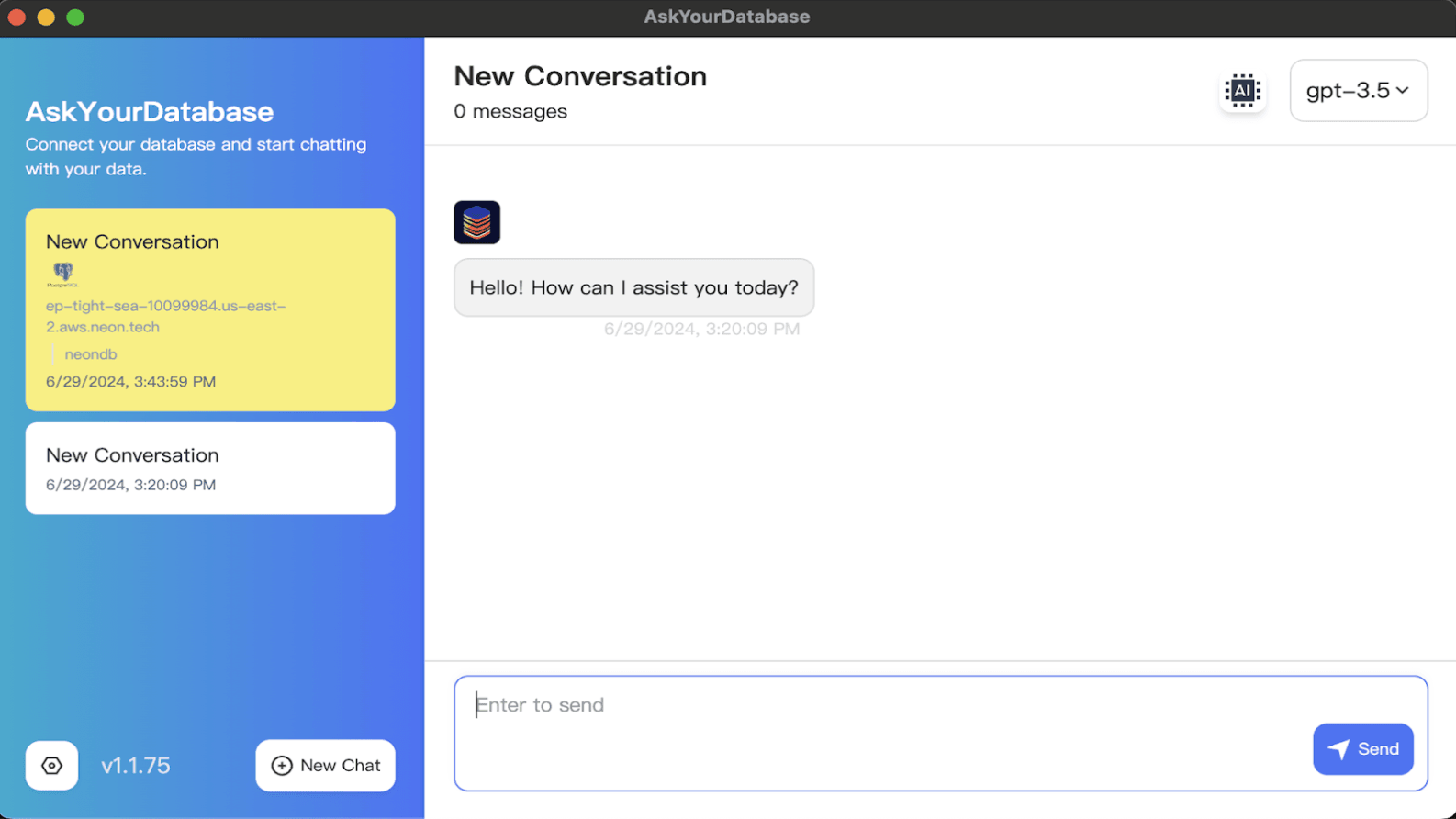Image resolution: width=1456 pixels, height=819 pixels.
Task: Open the gpt-3.5 model dropdown
Action: (x=1358, y=91)
